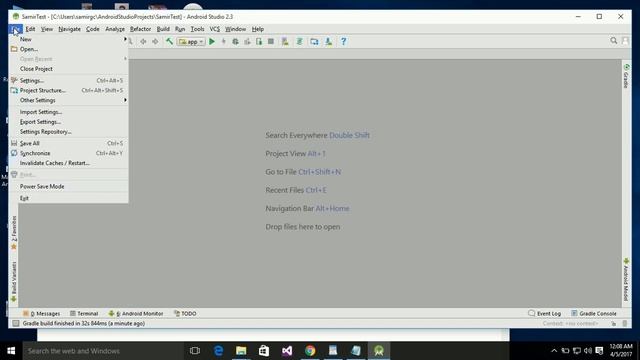Viewport: 640px width, 360px height.
Task: Open Settings Repository... menu entry
Action: (69, 131)
